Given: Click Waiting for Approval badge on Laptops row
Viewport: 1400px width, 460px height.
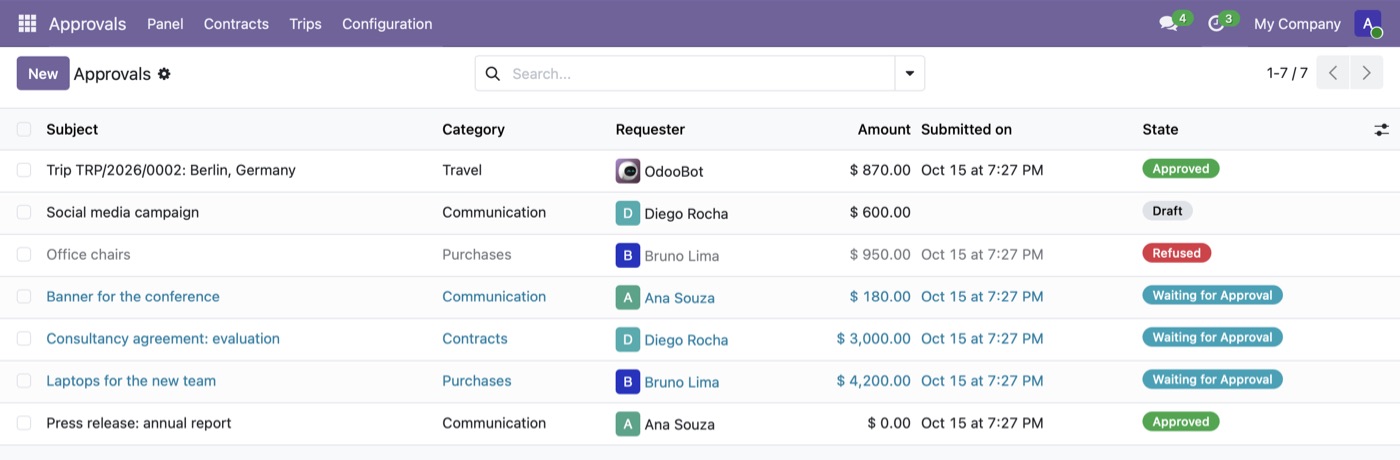Looking at the screenshot, I should tap(1212, 379).
